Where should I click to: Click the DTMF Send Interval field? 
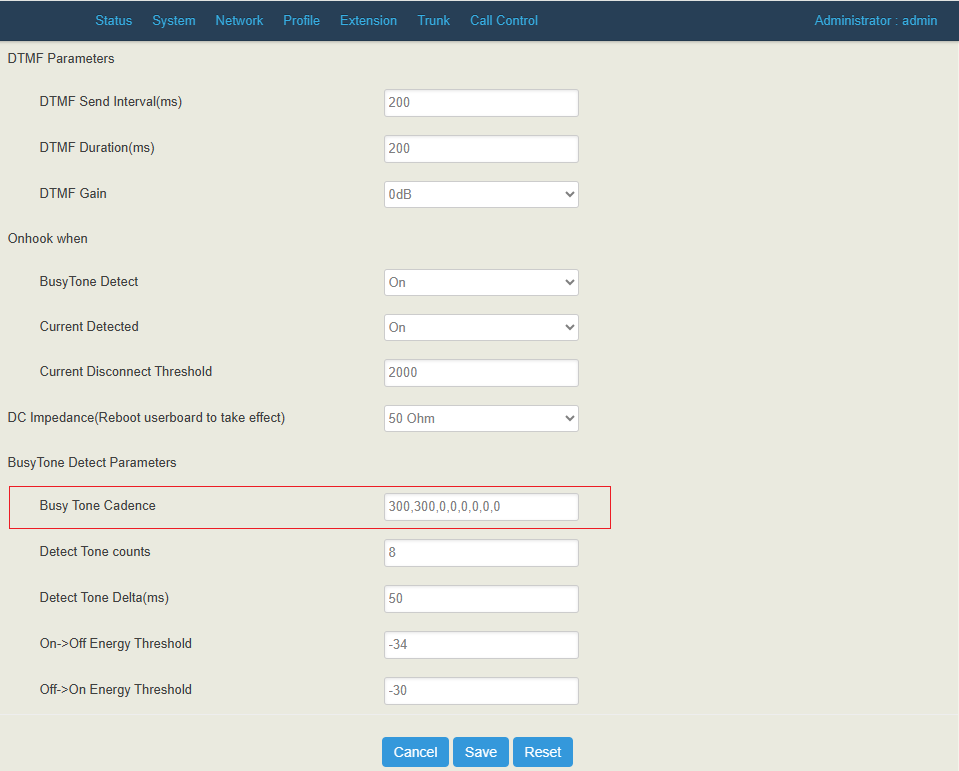coord(481,102)
